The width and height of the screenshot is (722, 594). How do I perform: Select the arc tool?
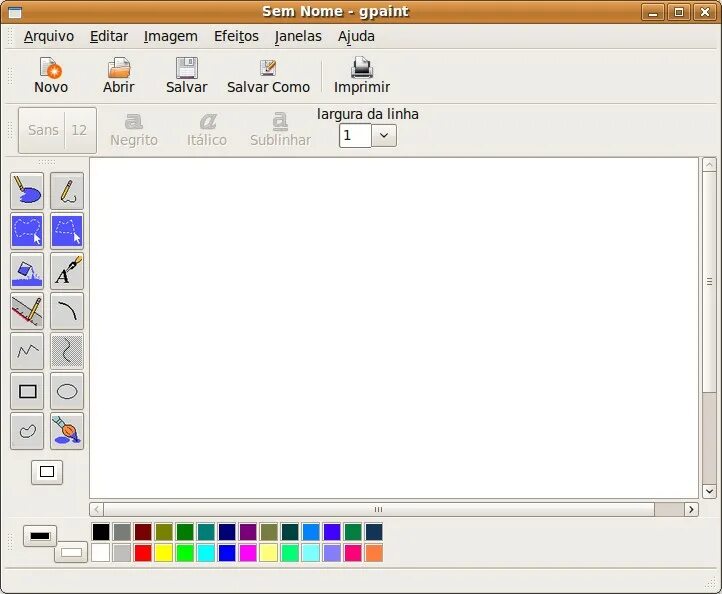click(67, 311)
